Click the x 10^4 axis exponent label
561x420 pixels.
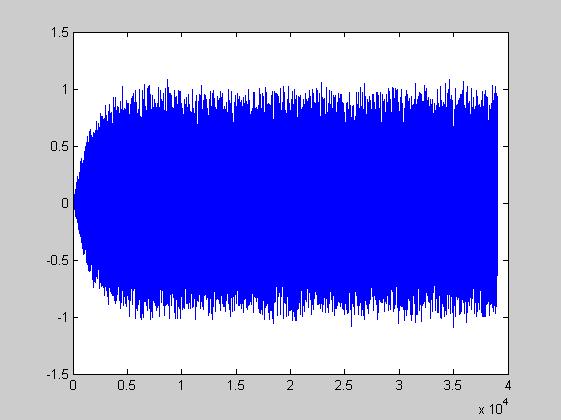click(493, 407)
